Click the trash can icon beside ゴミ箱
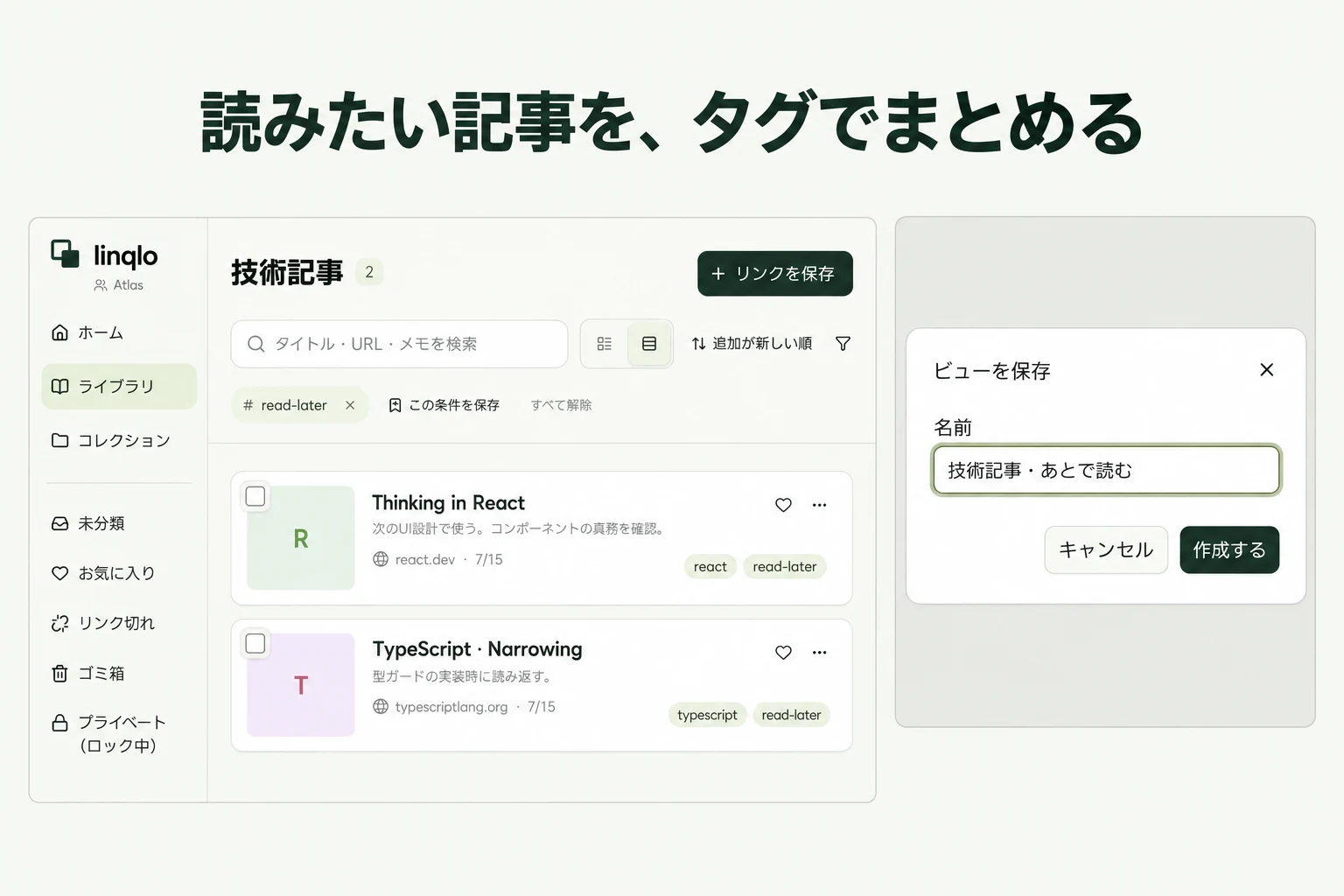The width and height of the screenshot is (1344, 896). 59,673
